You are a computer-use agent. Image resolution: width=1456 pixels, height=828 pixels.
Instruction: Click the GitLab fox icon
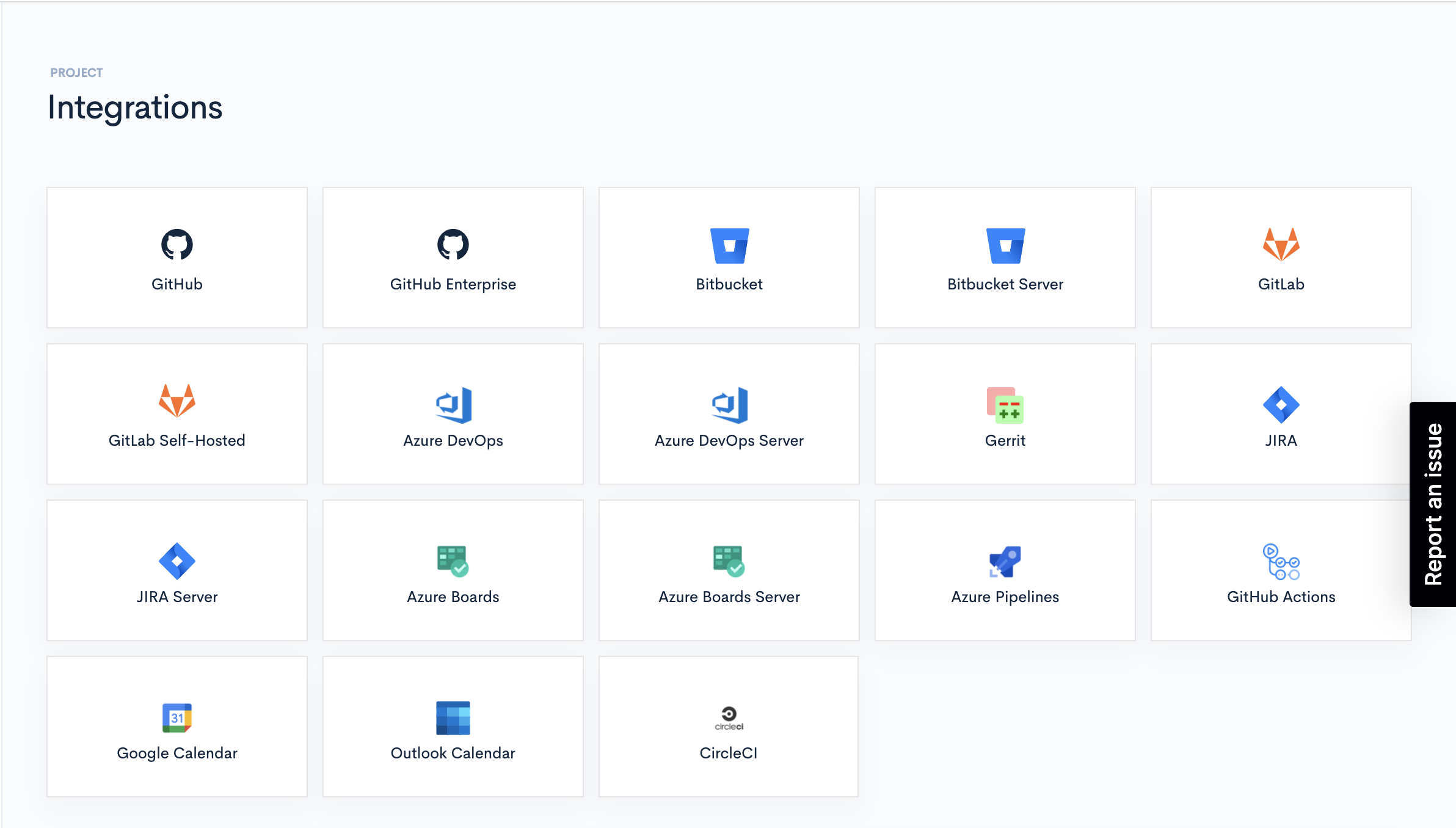click(x=1281, y=245)
